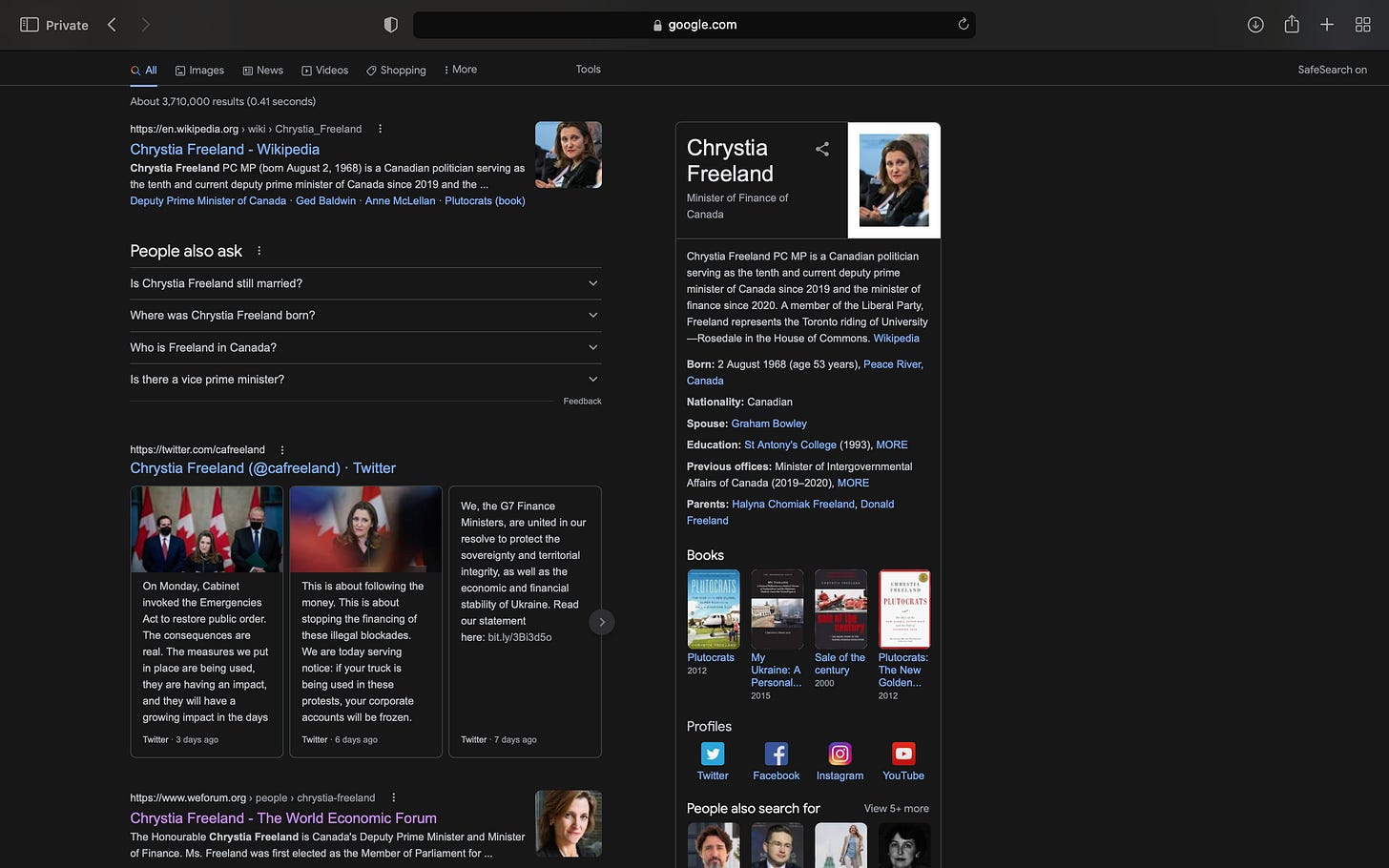Click the Feedback link under questions
Image resolution: width=1389 pixels, height=868 pixels.
582,402
